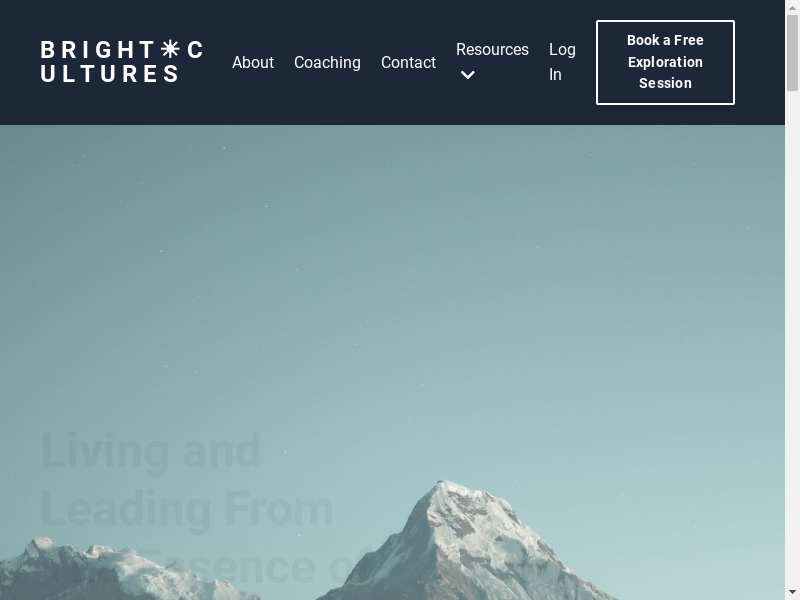Click the vertical scrollbar thumb
Viewport: 800px width, 600px height.
coord(792,53)
